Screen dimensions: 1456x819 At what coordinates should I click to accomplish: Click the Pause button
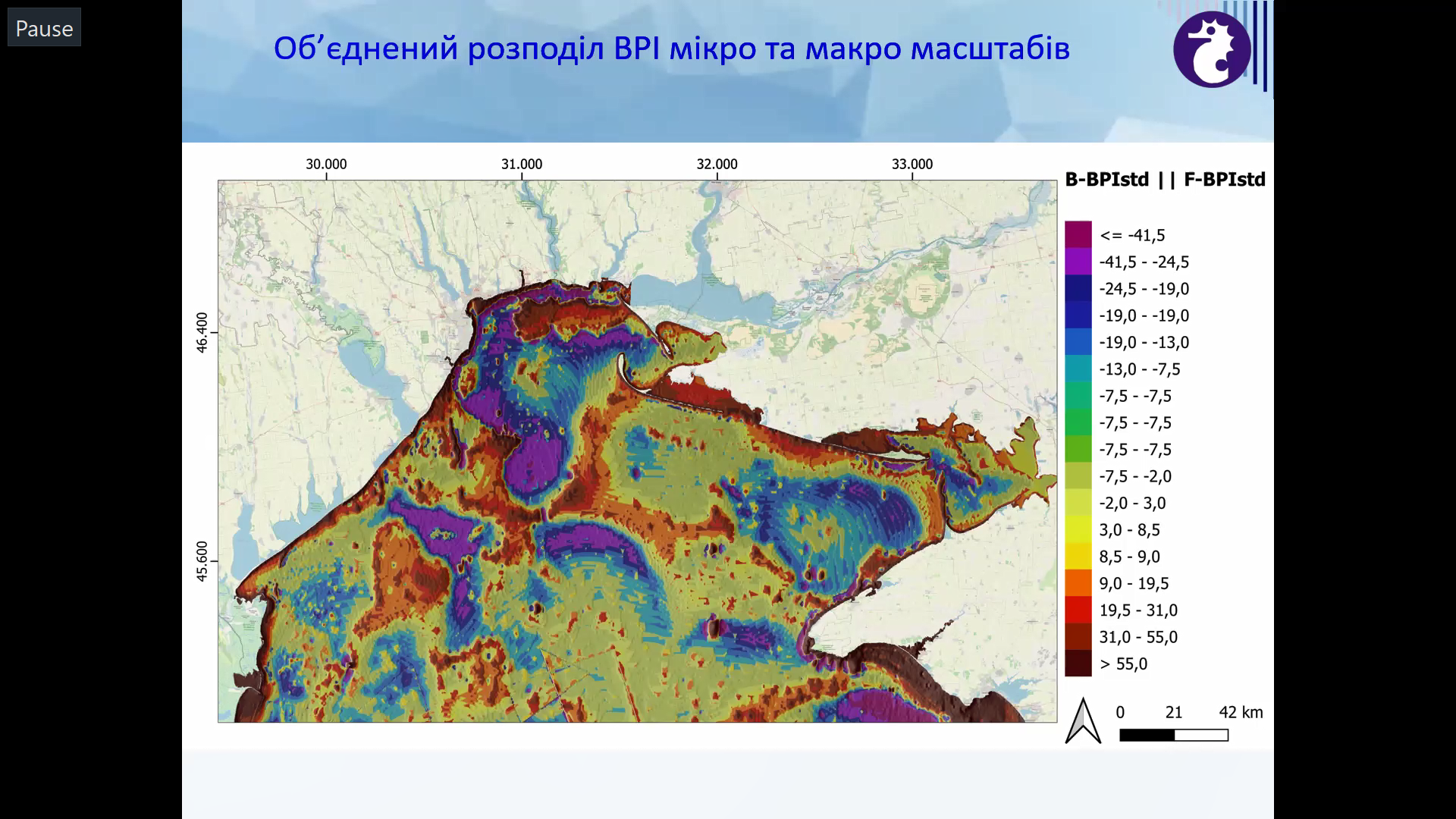point(44,28)
